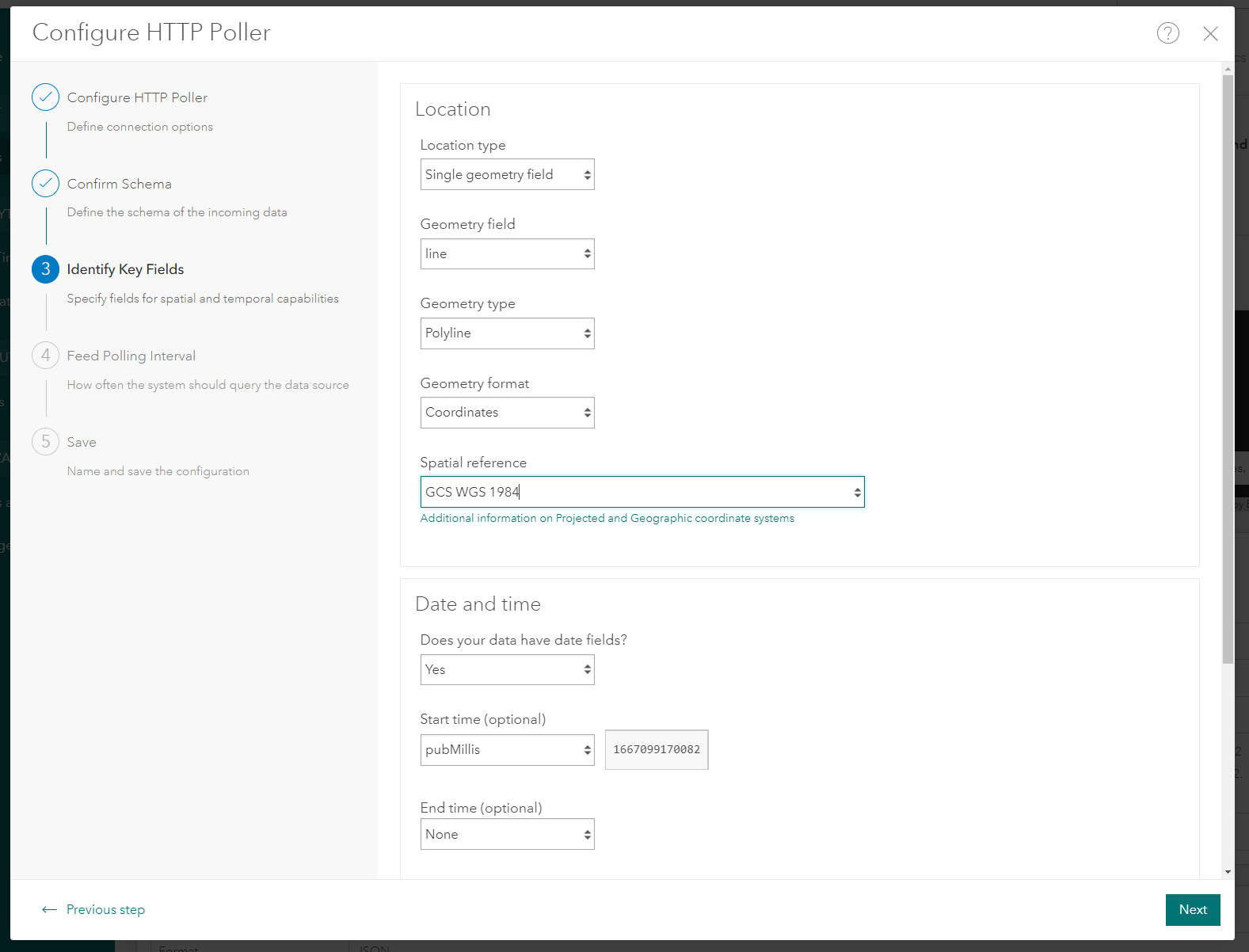The height and width of the screenshot is (952, 1249).
Task: Click Confirm Schema step checkmark icon
Action: pyautogui.click(x=45, y=184)
